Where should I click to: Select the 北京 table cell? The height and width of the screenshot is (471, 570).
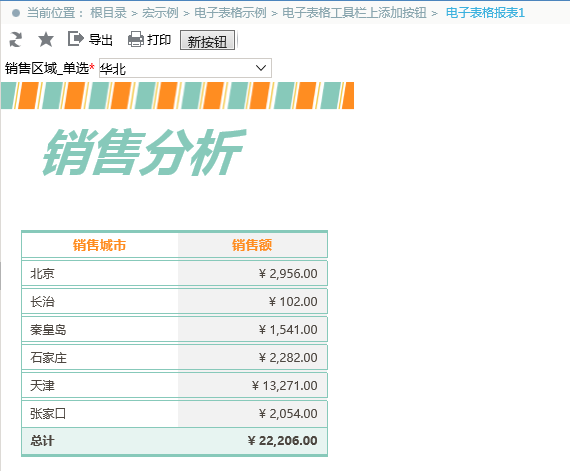click(x=100, y=273)
